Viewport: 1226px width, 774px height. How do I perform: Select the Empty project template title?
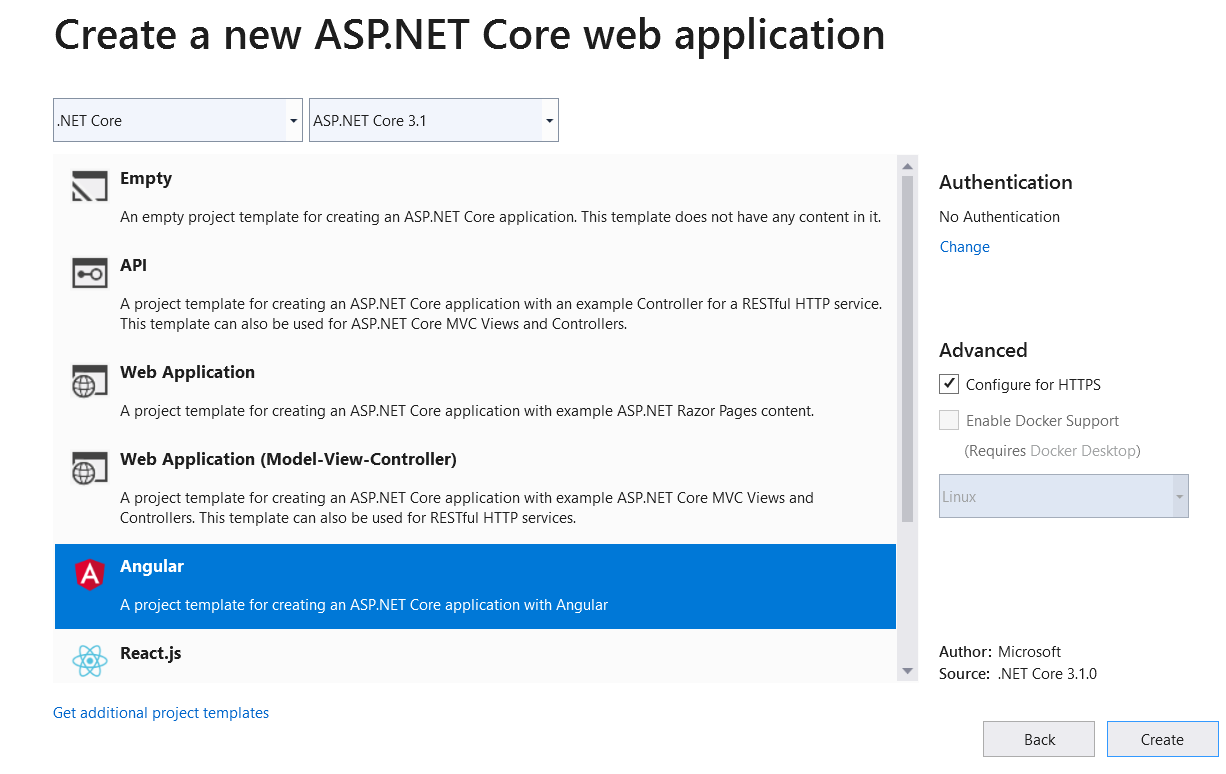pos(146,178)
